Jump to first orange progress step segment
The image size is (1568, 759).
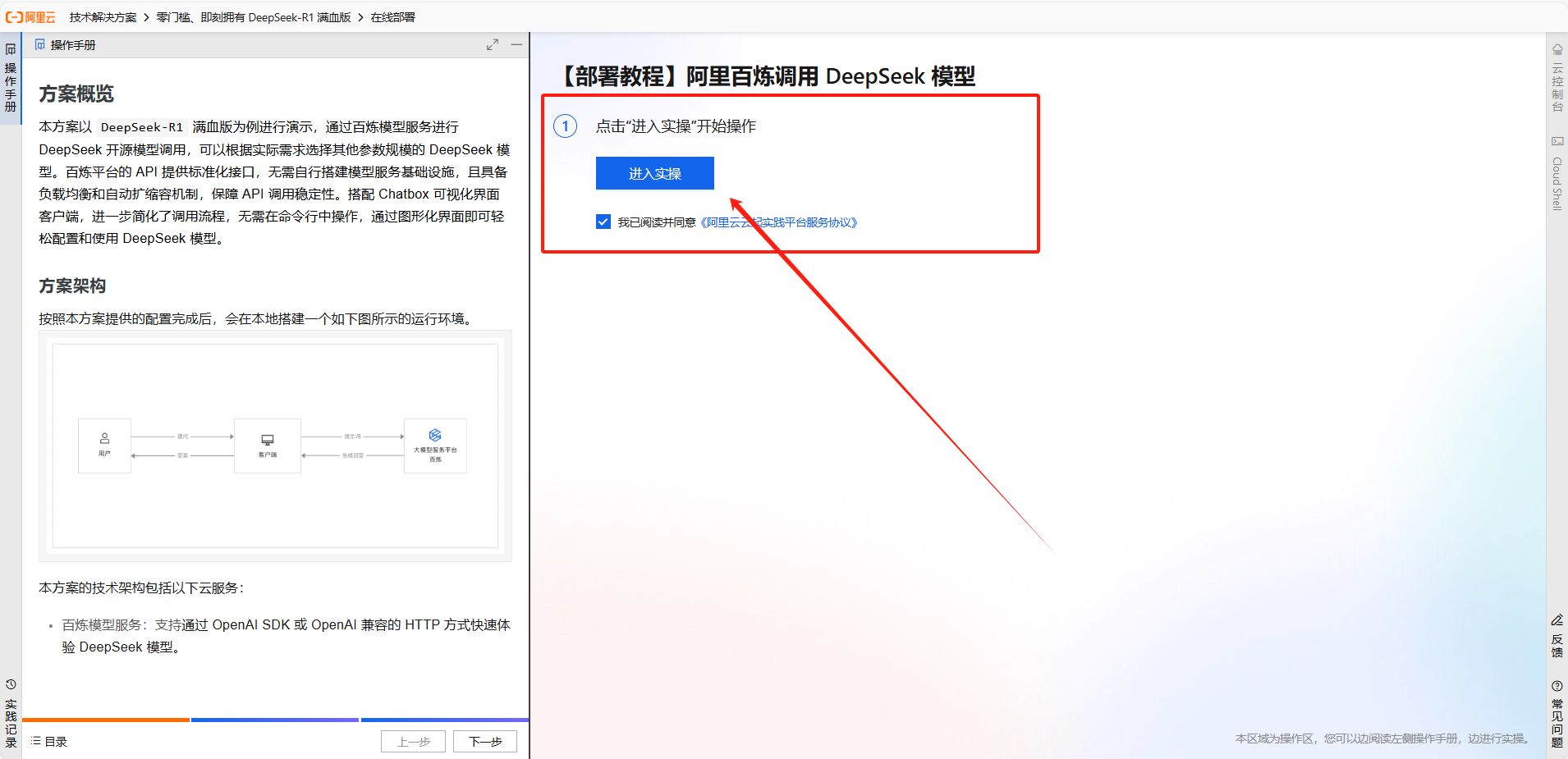tap(106, 720)
